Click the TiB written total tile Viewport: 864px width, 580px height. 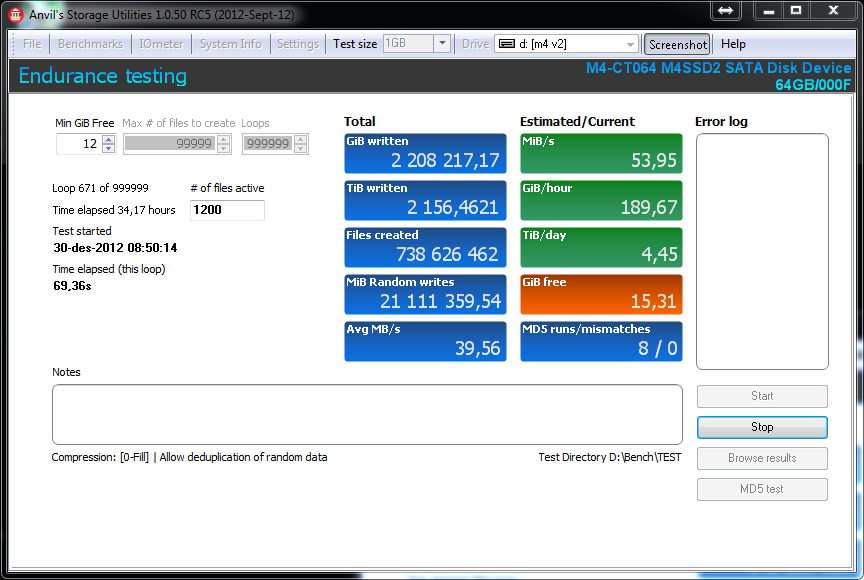point(425,200)
